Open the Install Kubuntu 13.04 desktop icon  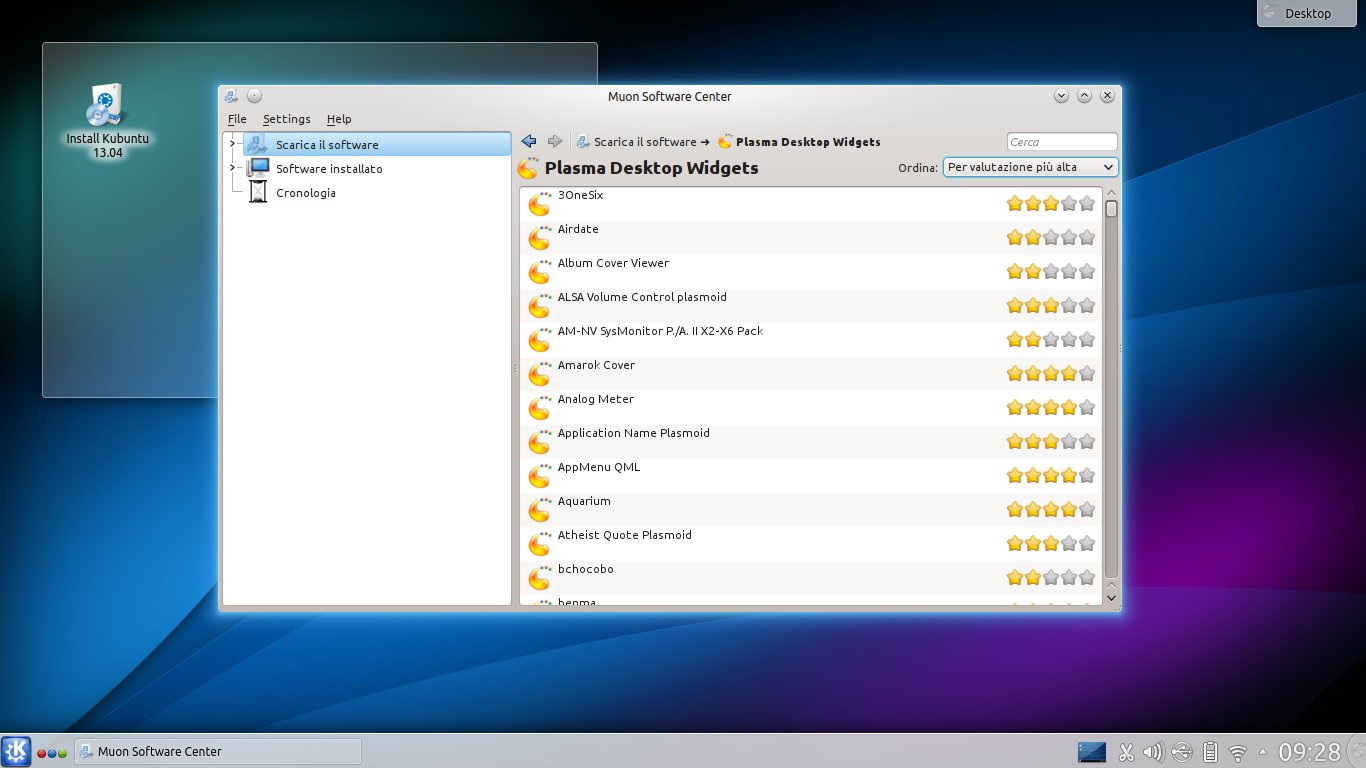107,120
